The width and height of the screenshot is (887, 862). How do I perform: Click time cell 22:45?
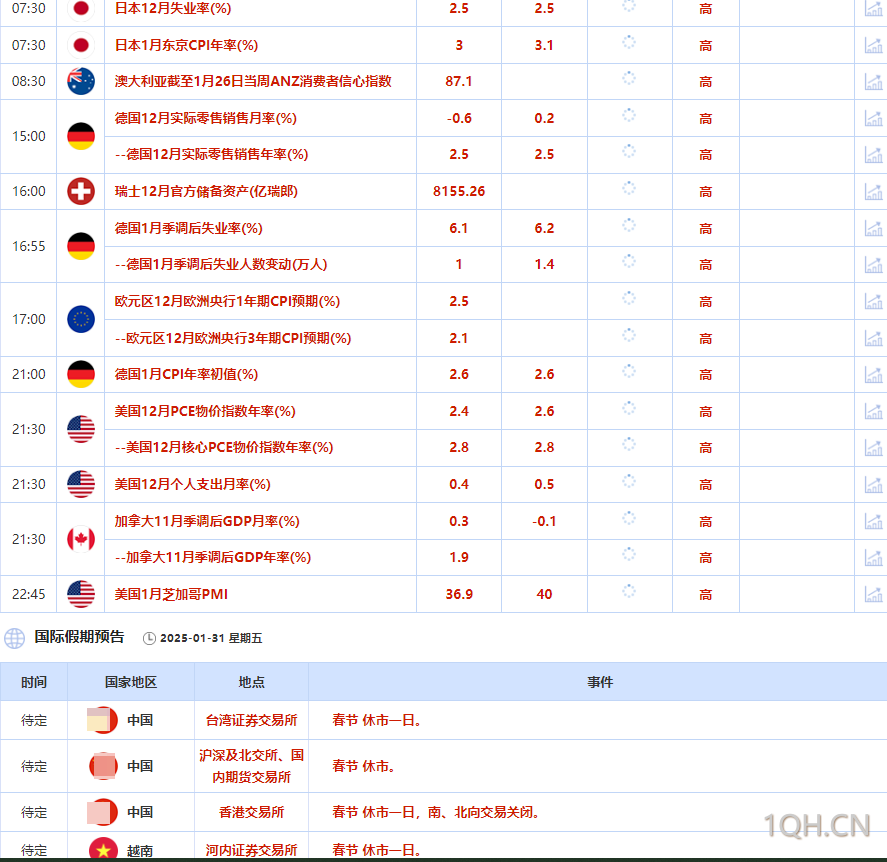(x=29, y=594)
